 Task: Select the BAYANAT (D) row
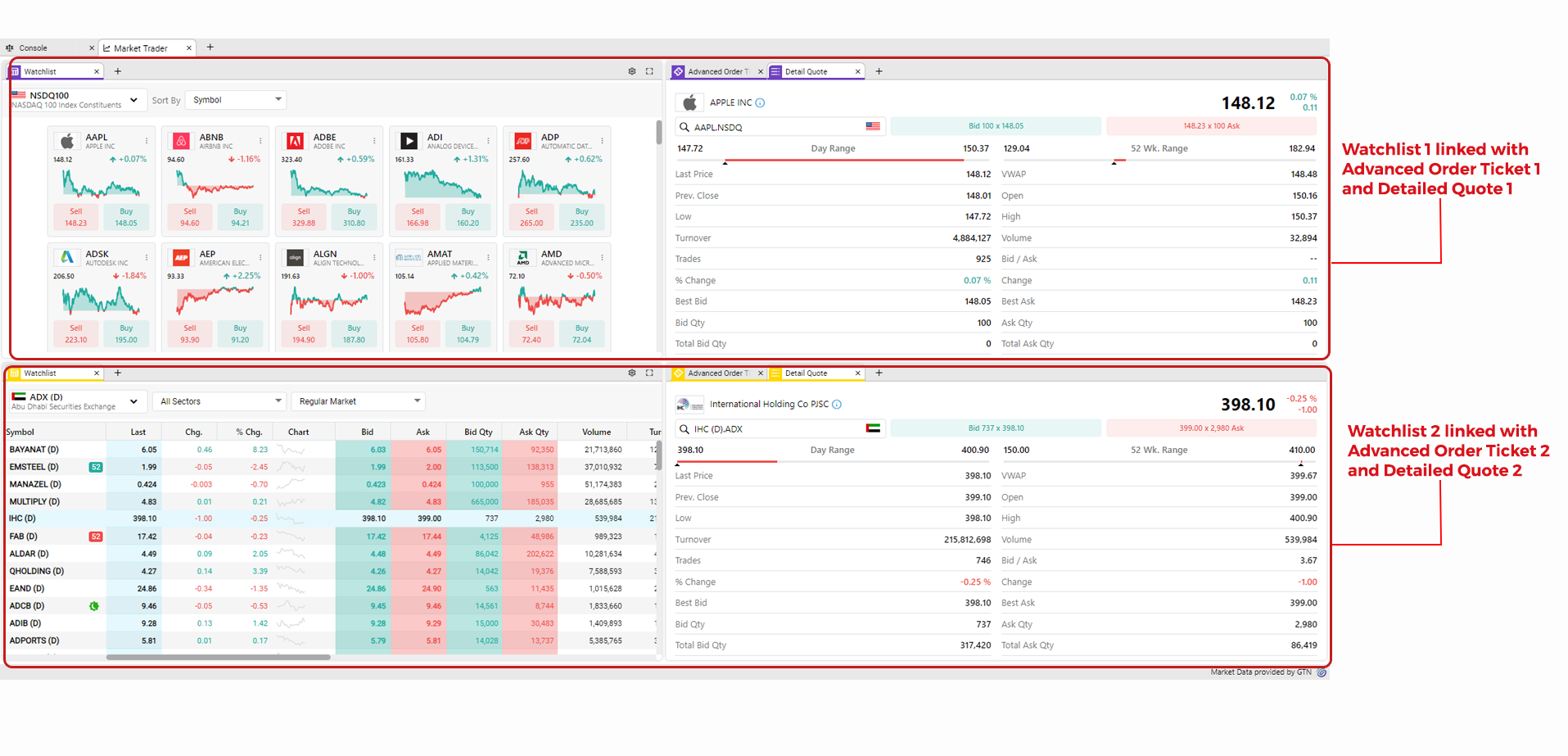coord(332,450)
